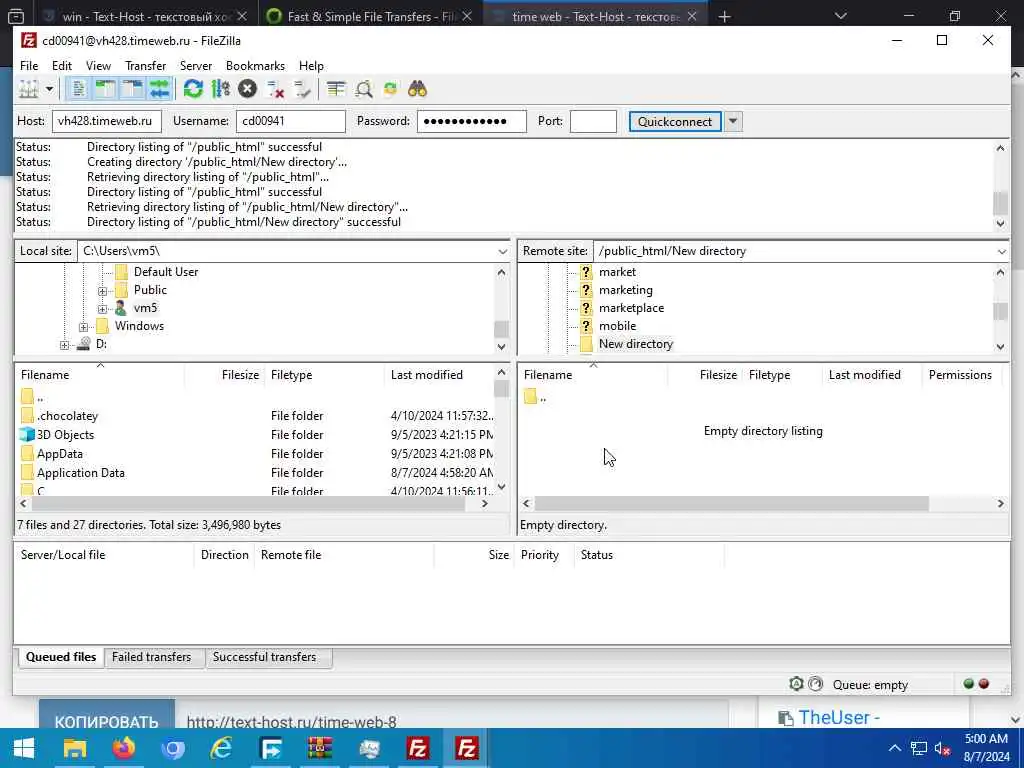
Task: Click the local file list horizontal scrollbar
Action: click(x=248, y=504)
